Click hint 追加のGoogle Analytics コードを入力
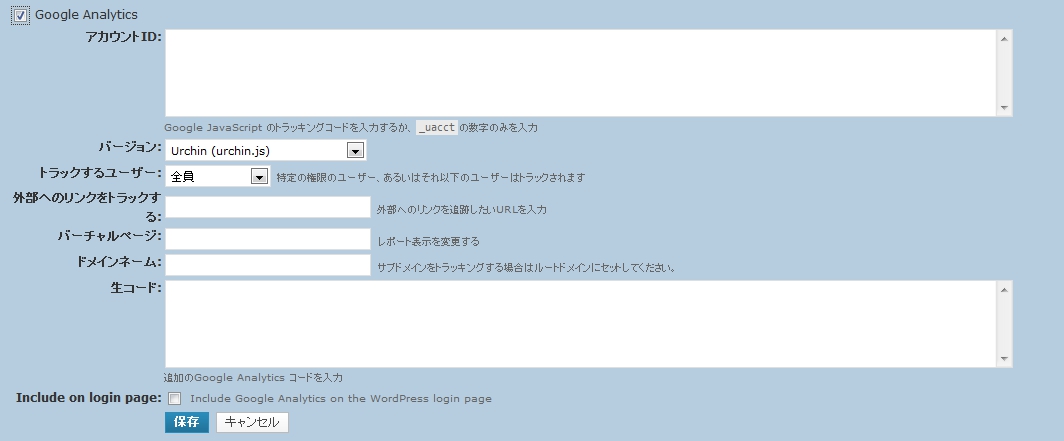 [253, 377]
